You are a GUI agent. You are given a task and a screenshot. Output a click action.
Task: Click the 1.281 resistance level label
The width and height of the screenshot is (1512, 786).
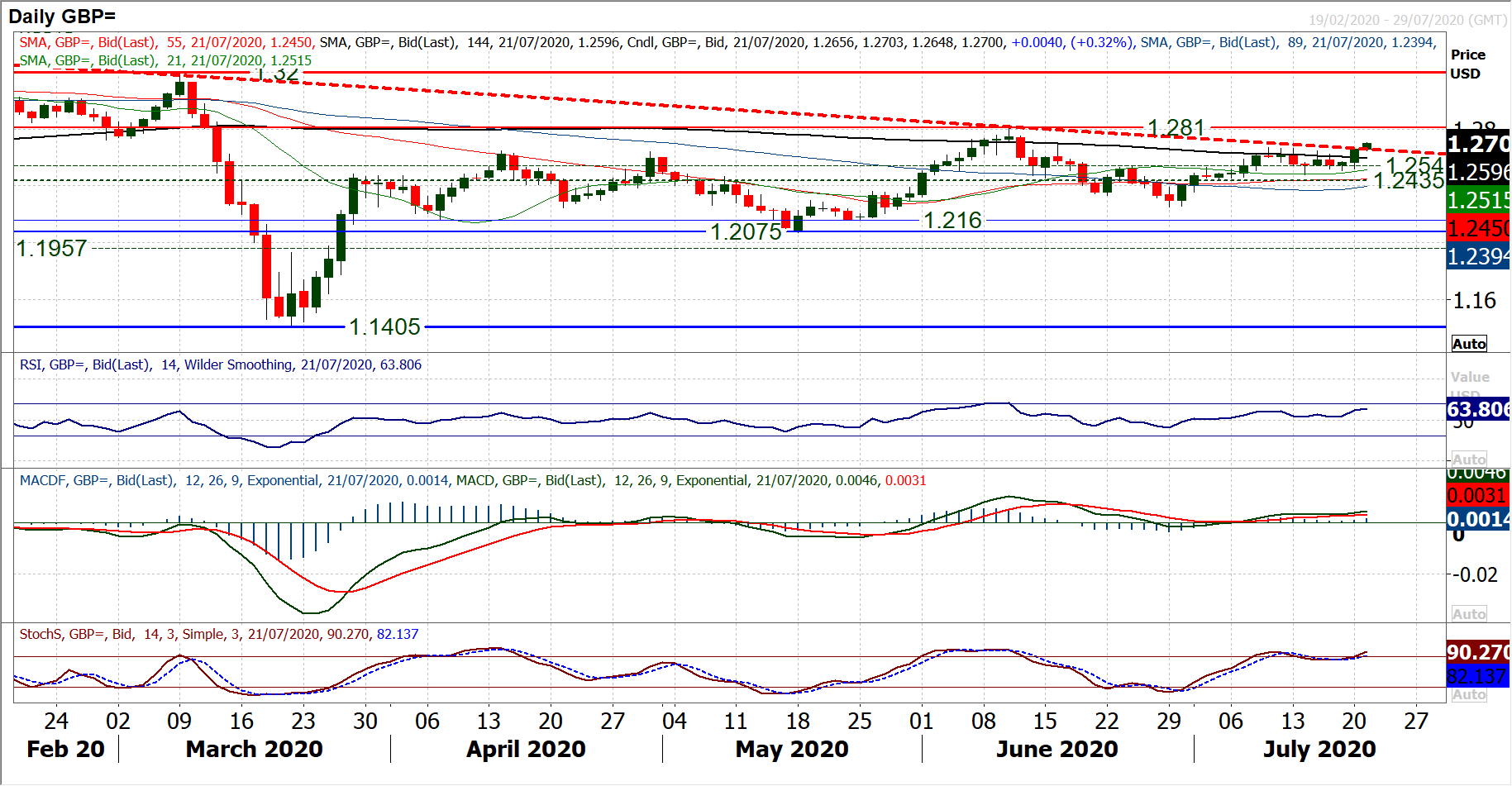click(1176, 128)
